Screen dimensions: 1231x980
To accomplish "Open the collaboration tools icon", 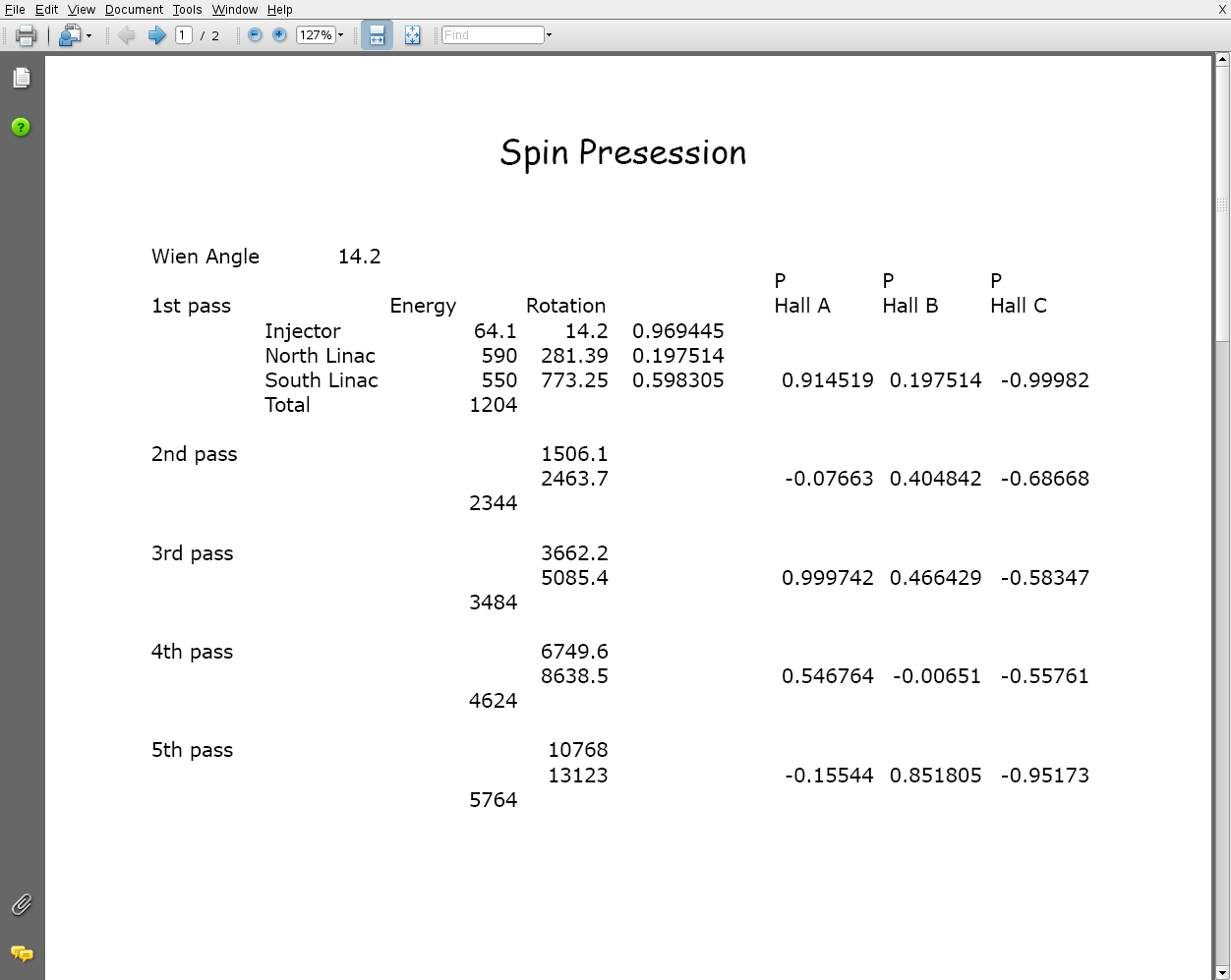I will 69,35.
